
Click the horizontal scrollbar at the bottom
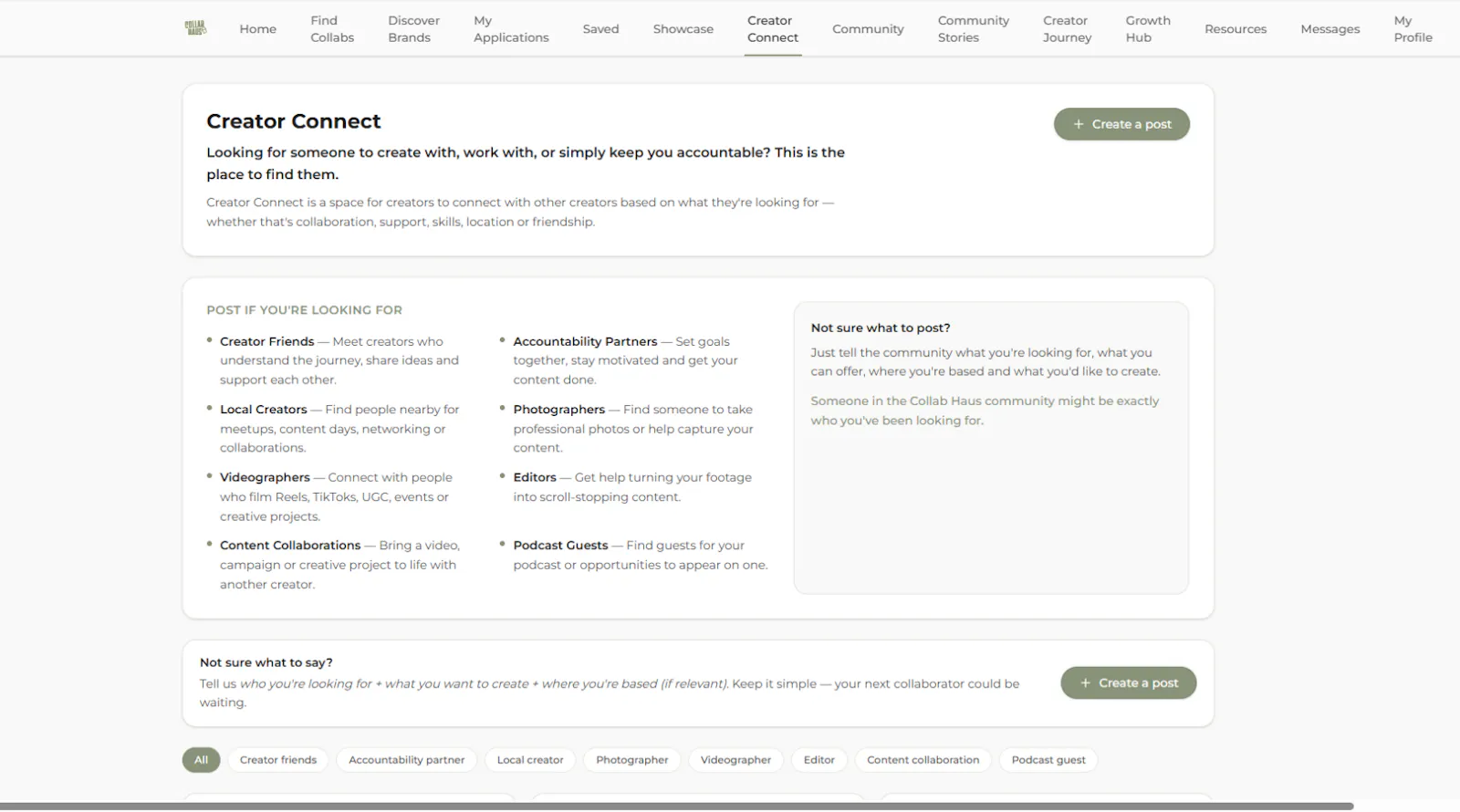coord(677,807)
